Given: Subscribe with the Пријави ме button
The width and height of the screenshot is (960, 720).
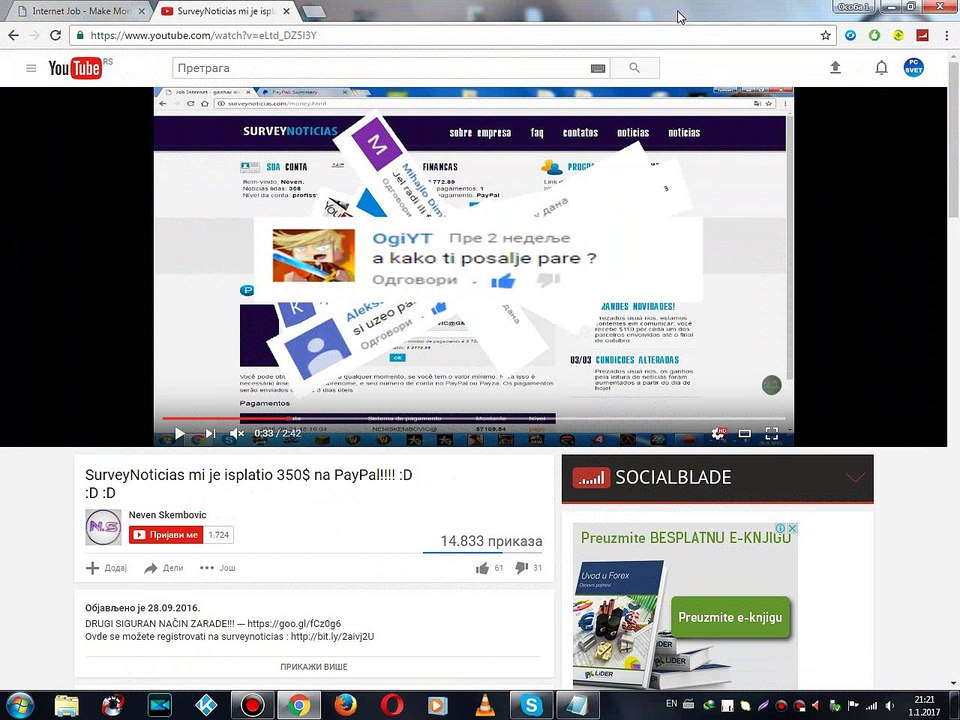Looking at the screenshot, I should point(166,534).
